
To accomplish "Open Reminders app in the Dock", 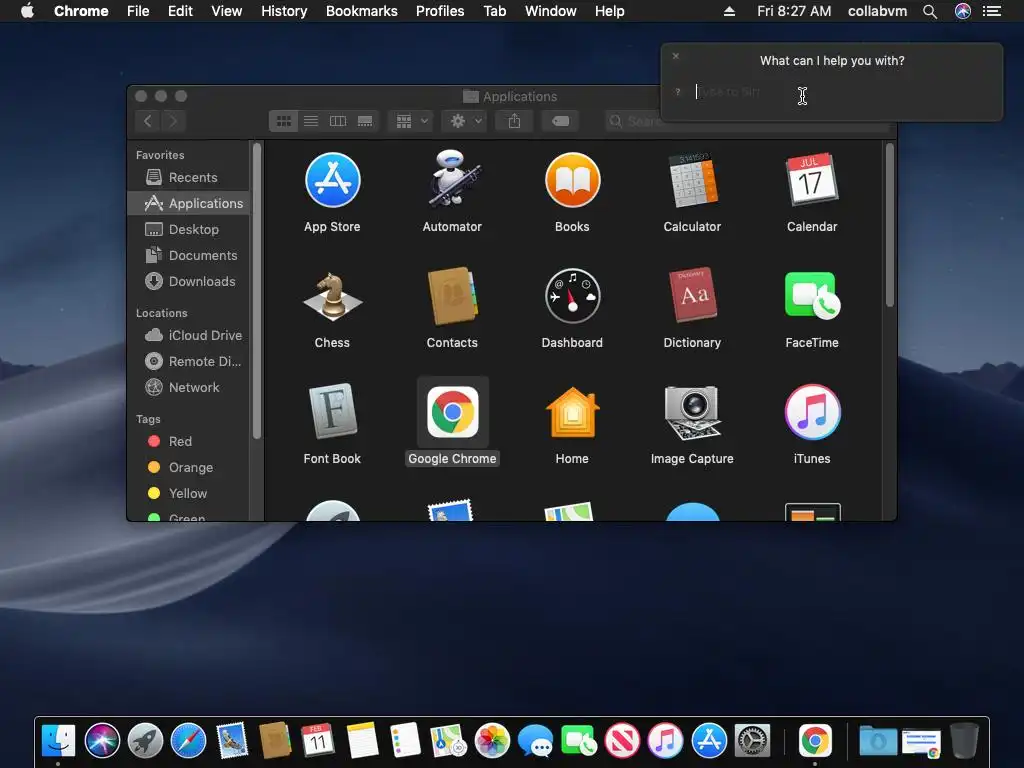I will [405, 741].
